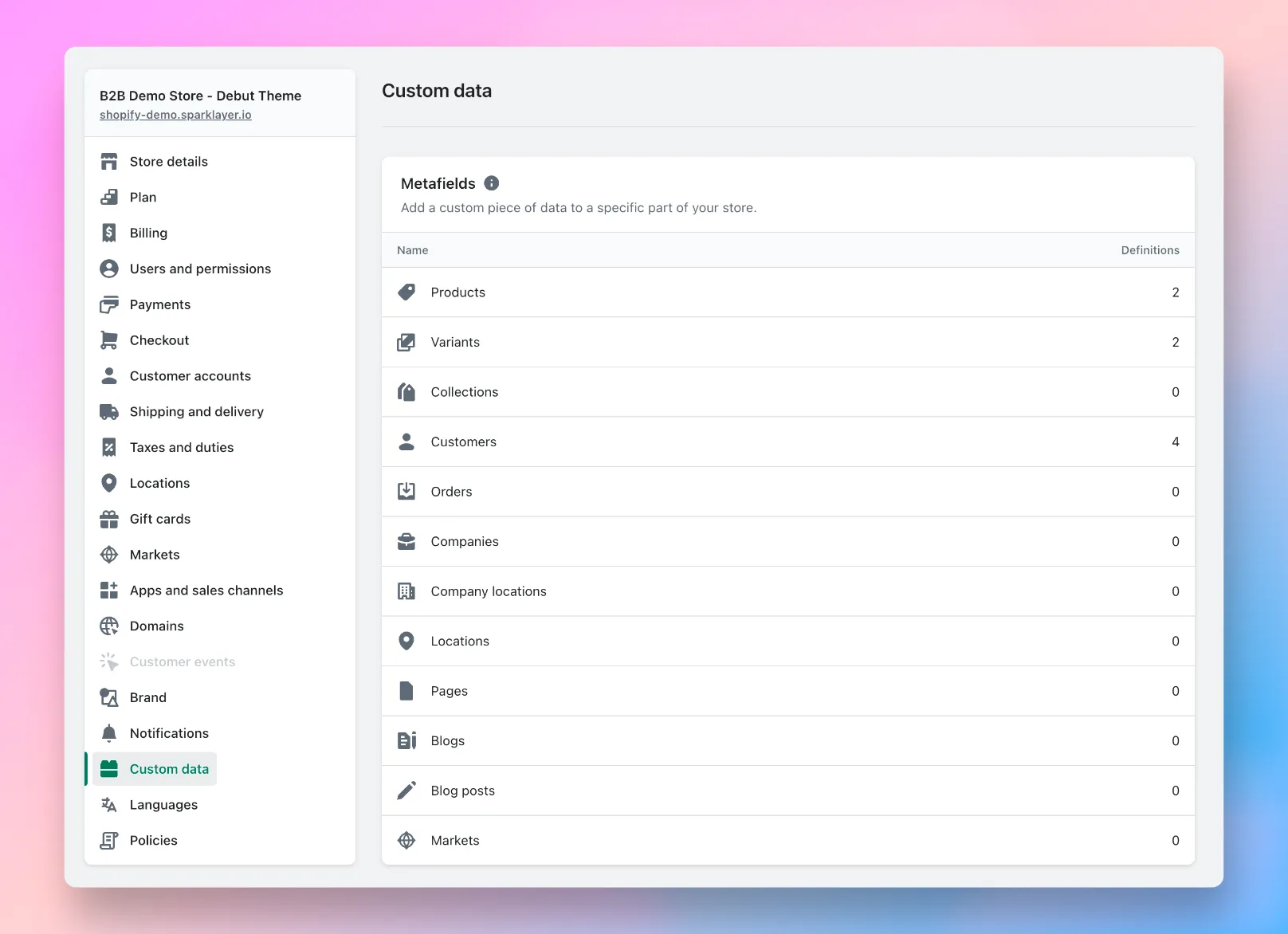Click the Variants icon in Metafields list
The width and height of the screenshot is (1288, 934).
point(406,342)
